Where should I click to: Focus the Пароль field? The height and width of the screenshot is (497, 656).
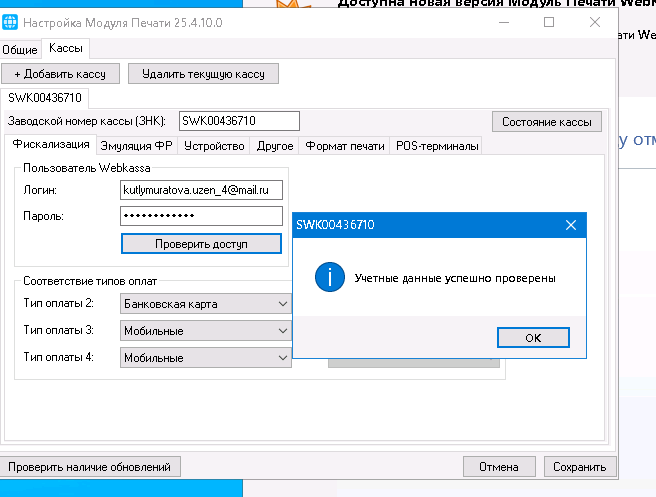[x=201, y=216]
